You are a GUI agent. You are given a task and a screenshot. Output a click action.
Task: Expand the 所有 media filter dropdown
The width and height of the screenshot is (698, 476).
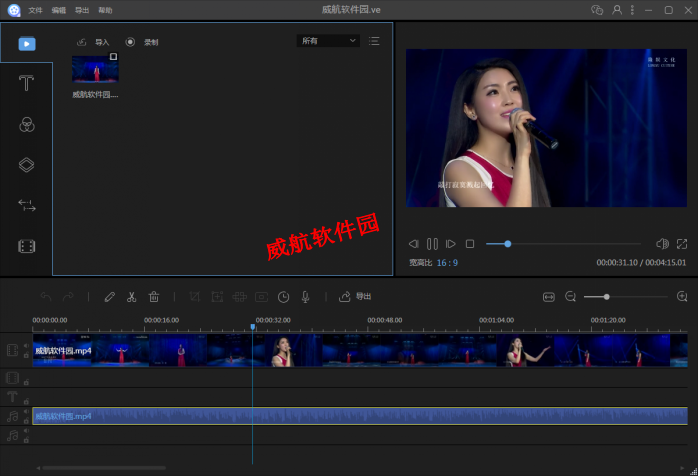(x=327, y=41)
